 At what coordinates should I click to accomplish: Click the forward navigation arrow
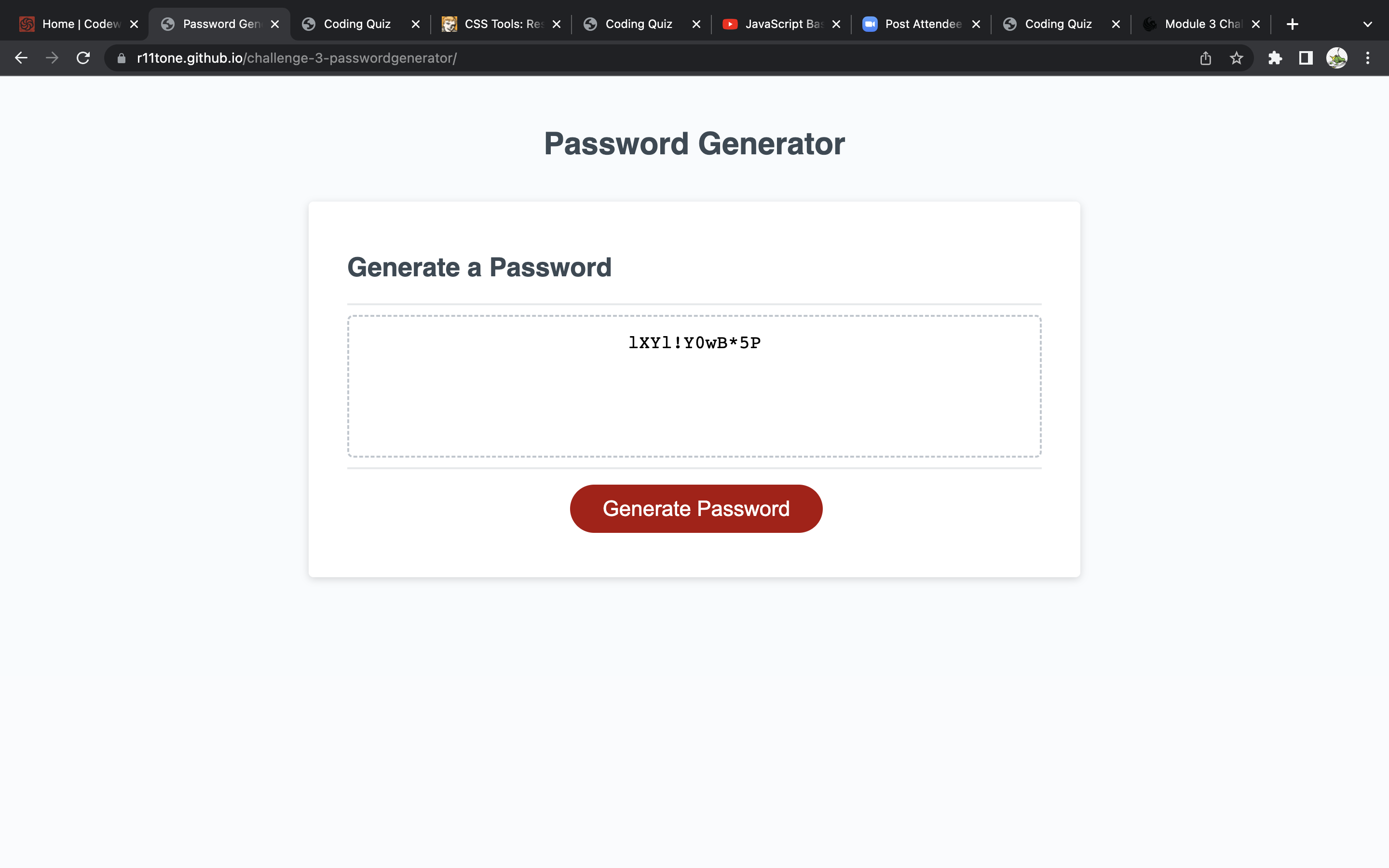[x=52, y=57]
